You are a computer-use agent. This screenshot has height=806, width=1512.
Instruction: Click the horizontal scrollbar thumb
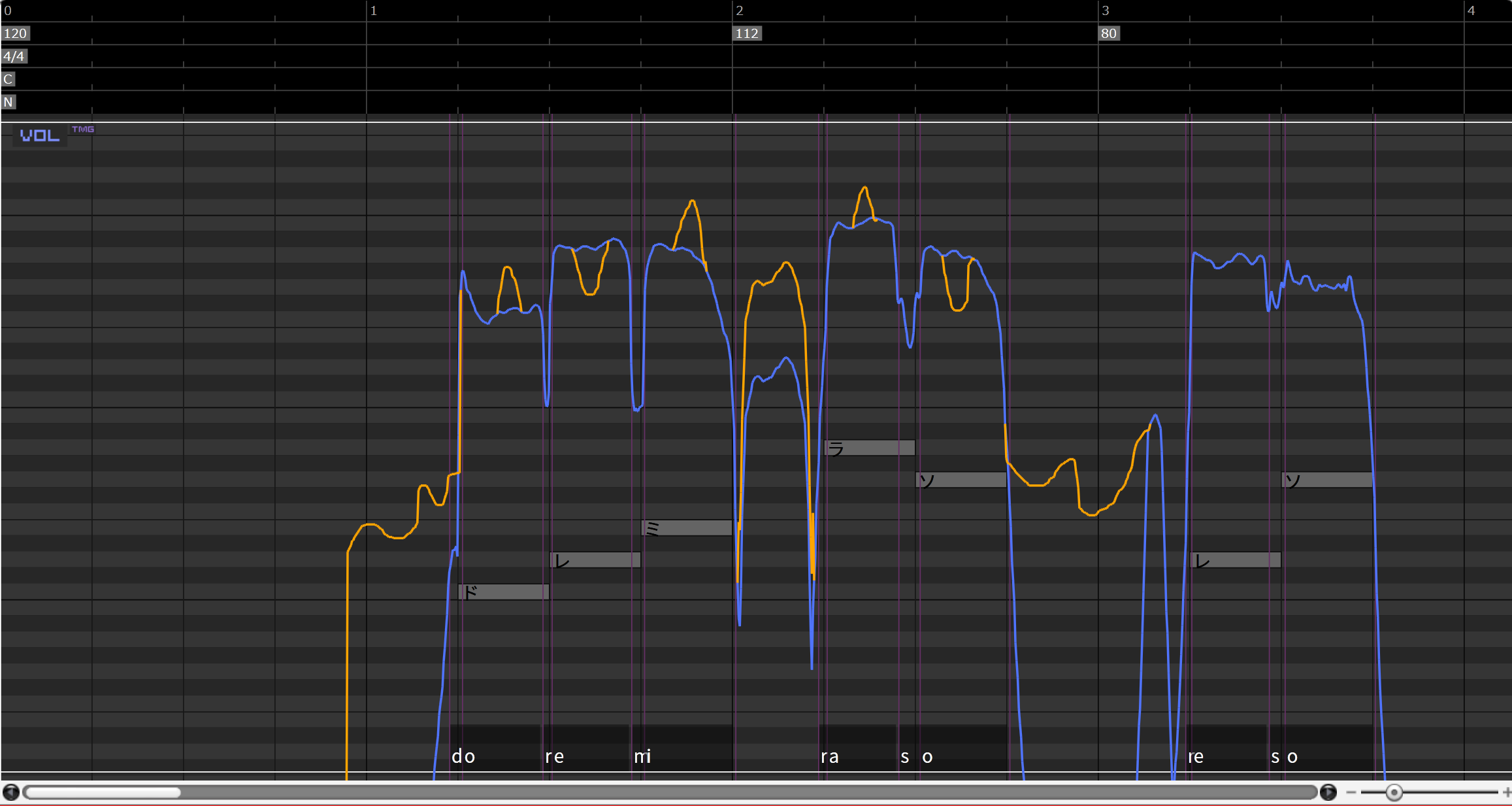coord(103,792)
